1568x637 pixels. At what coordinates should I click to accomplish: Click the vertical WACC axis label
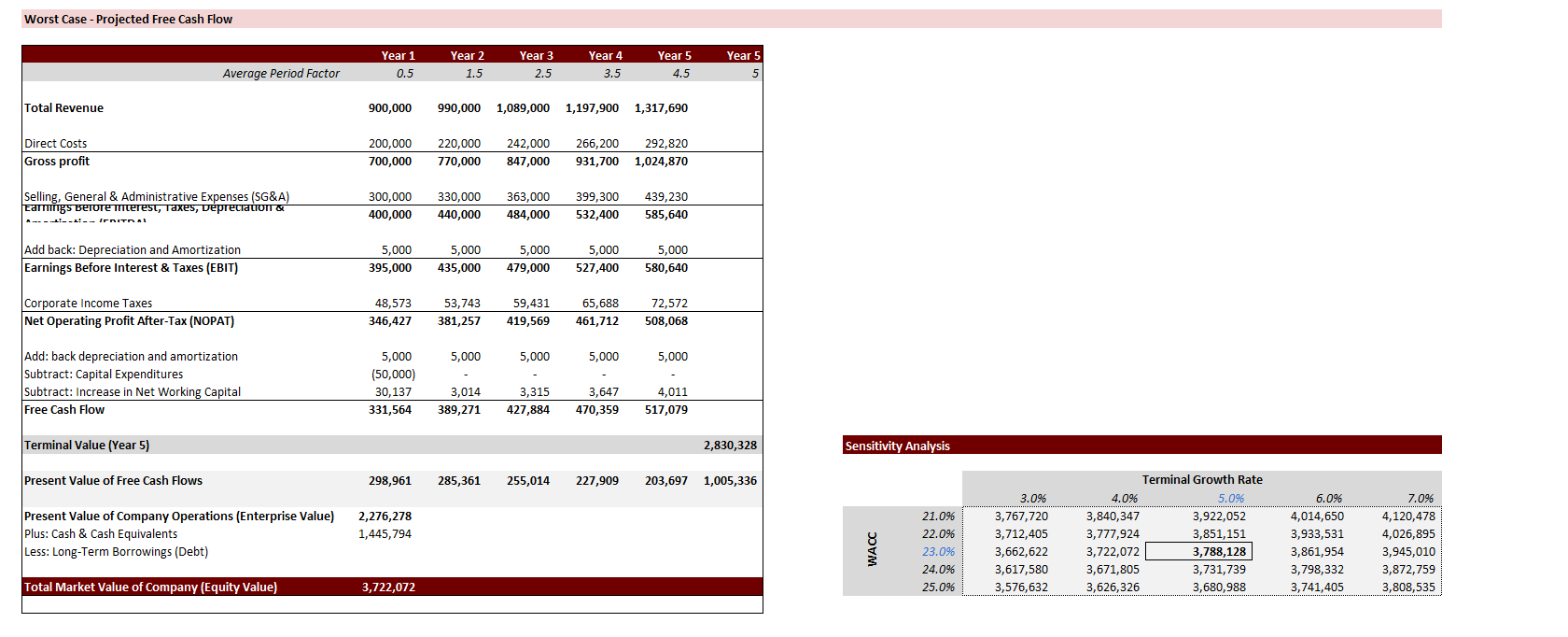(x=873, y=549)
